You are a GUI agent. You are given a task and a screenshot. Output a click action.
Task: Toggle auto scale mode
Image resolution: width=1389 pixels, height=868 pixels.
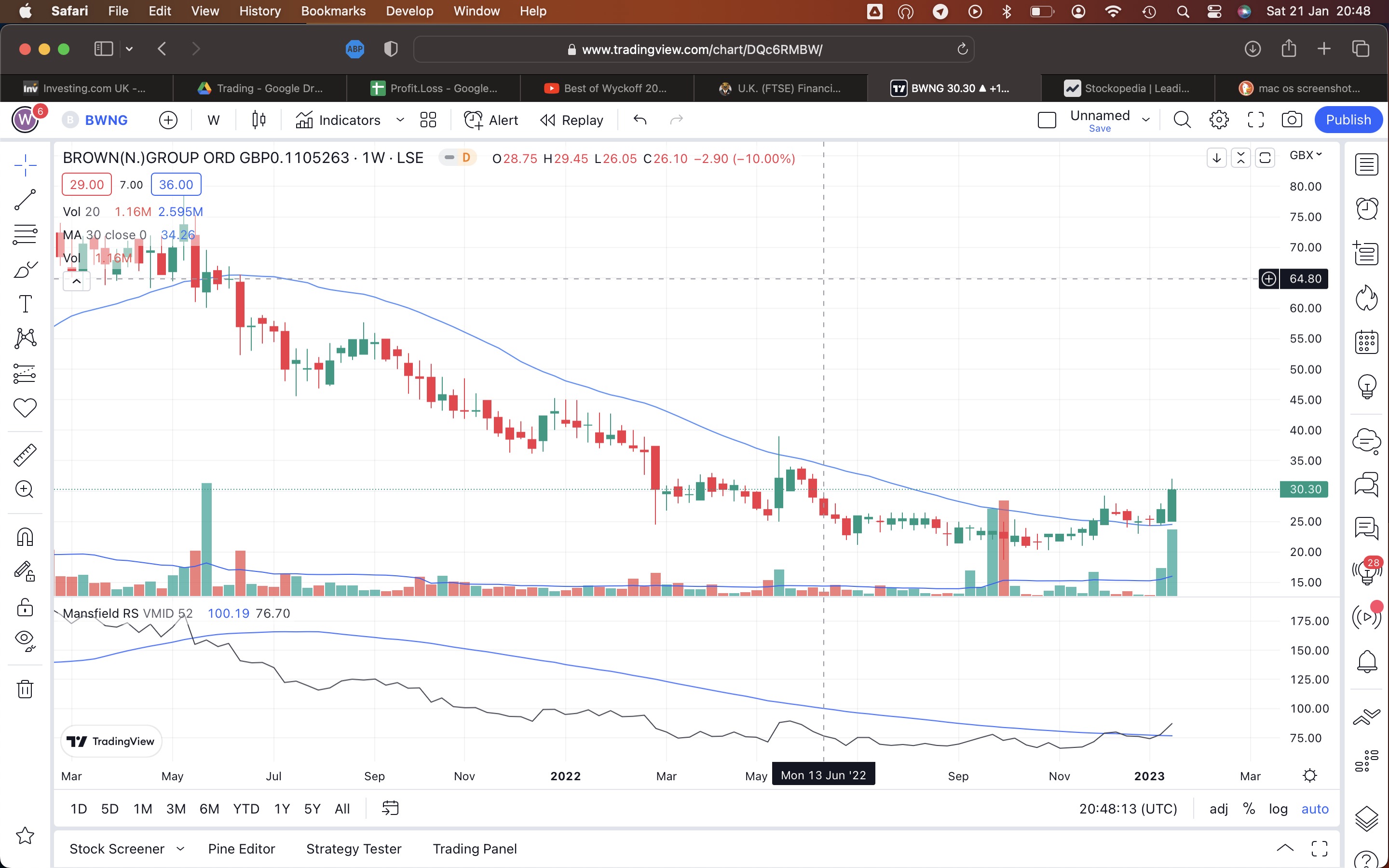(x=1315, y=808)
